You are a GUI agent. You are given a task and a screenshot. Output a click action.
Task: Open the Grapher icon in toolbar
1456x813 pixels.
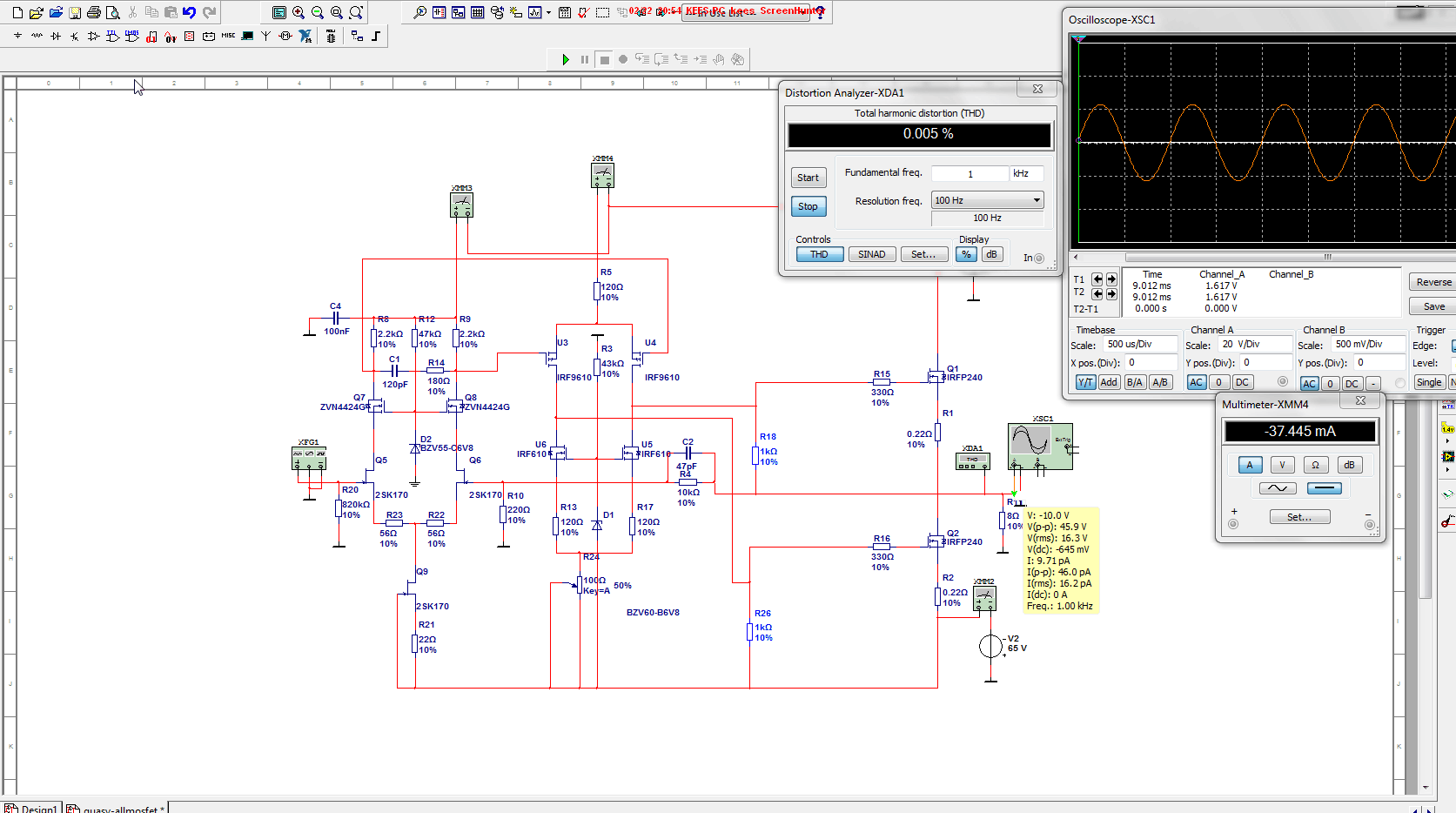point(535,13)
